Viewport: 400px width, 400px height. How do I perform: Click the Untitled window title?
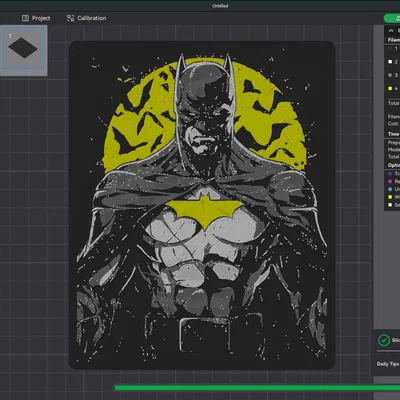[x=220, y=6]
